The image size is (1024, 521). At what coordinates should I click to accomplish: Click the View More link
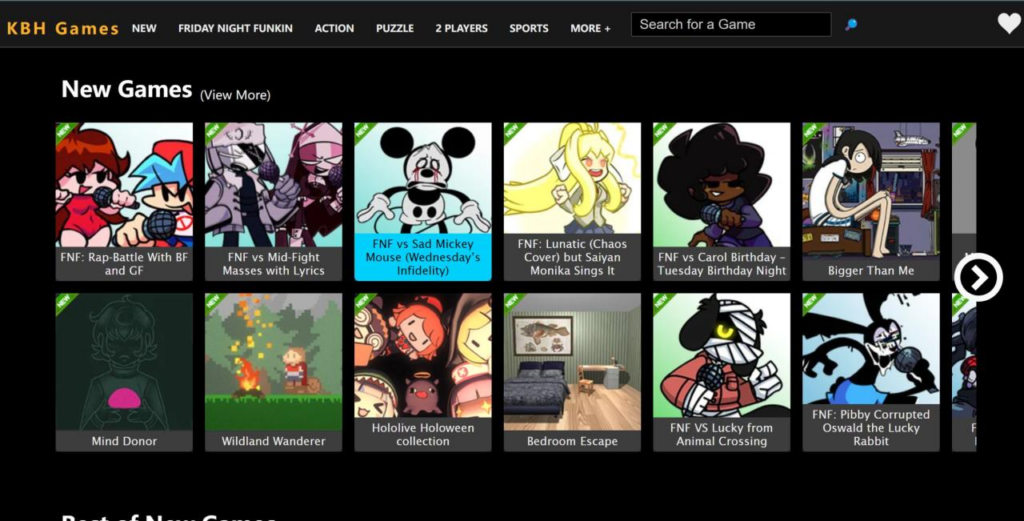[x=235, y=95]
